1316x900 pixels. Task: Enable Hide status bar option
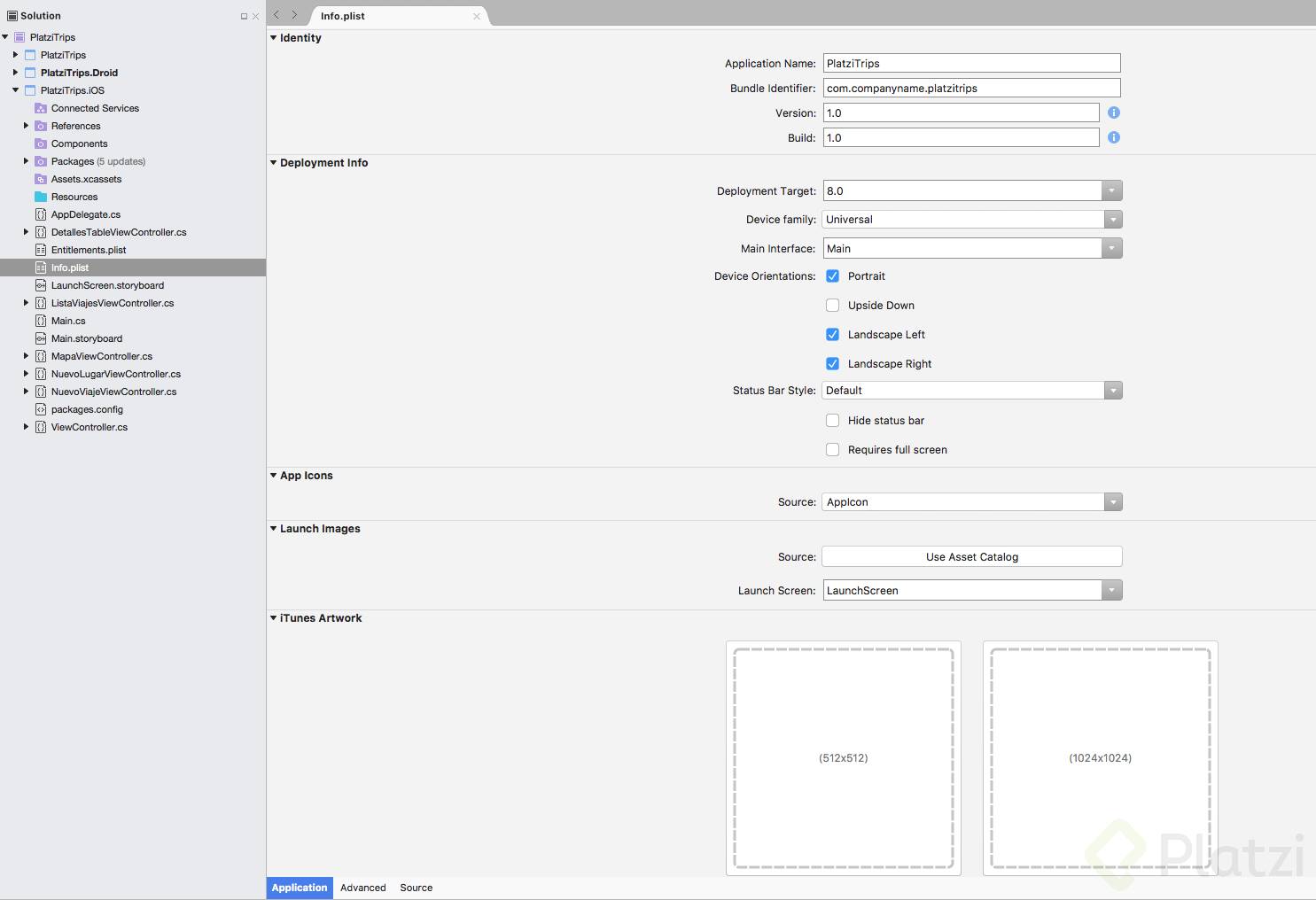(832, 421)
